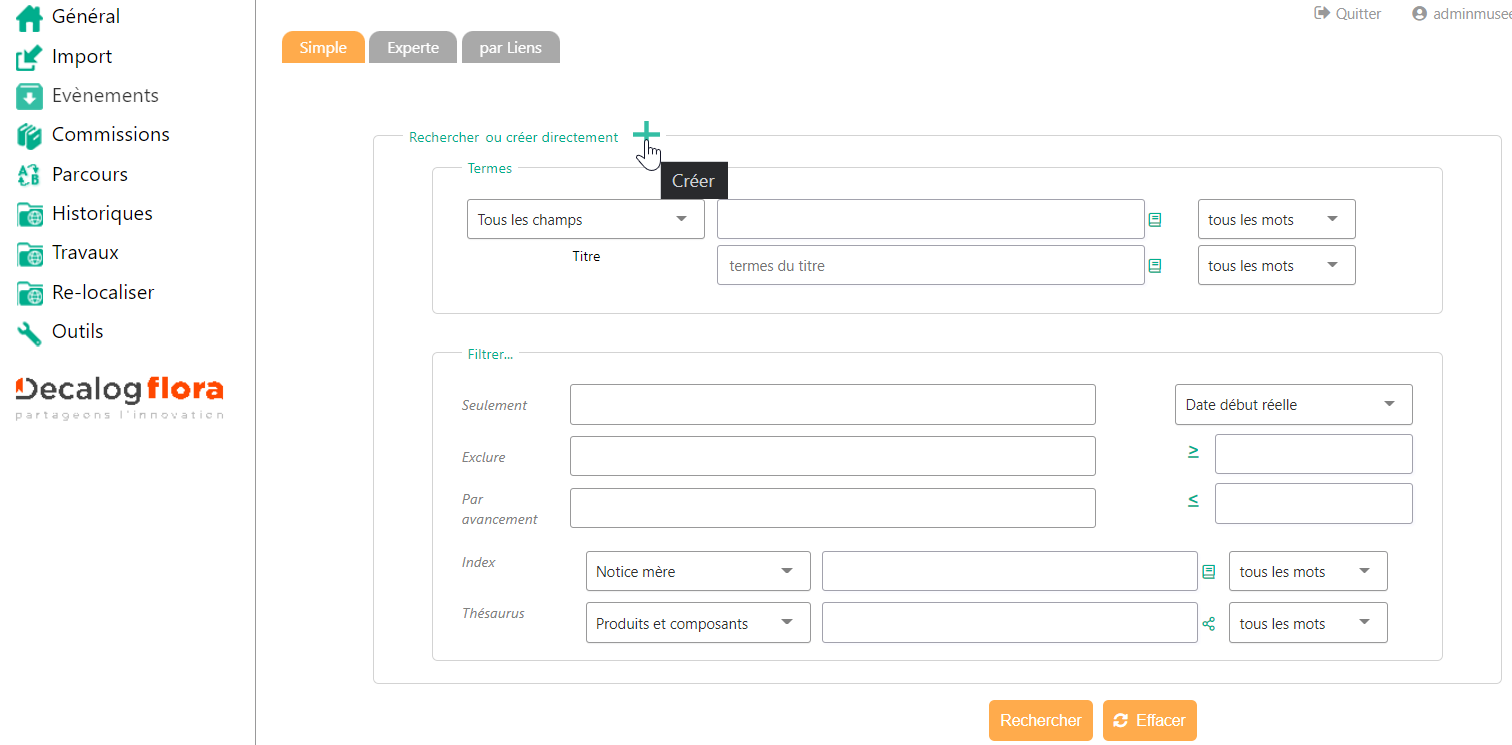Click the Général home icon
Viewport: 1512px width, 745px height.
coord(30,18)
